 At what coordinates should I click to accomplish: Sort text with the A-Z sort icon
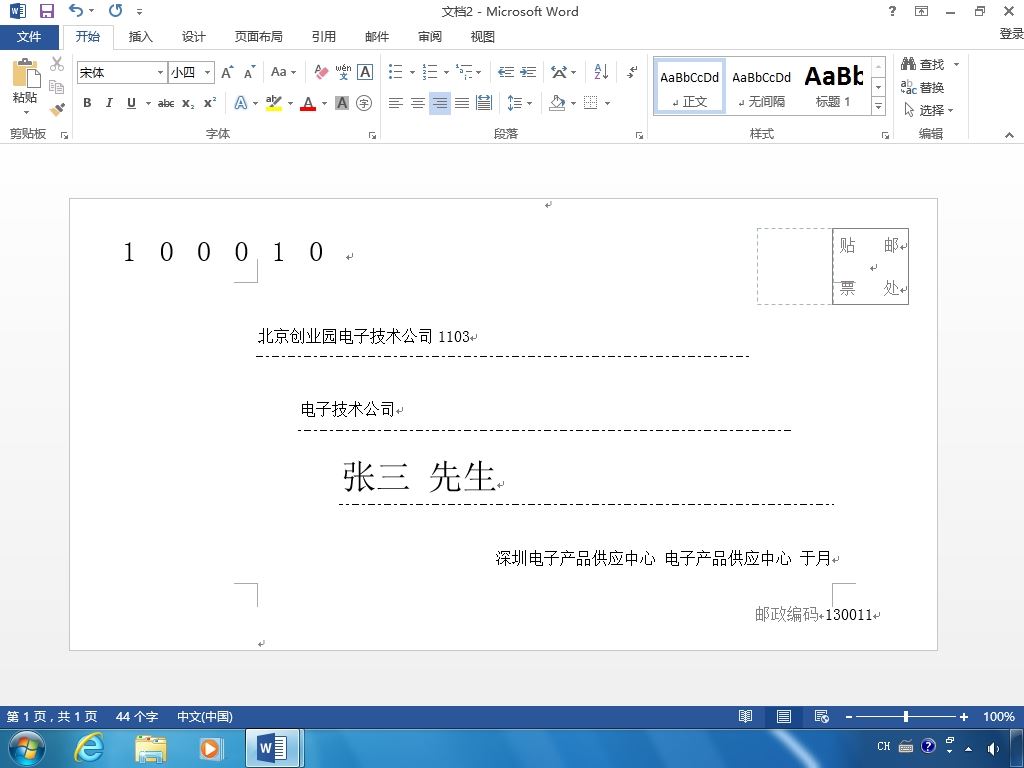click(x=601, y=72)
